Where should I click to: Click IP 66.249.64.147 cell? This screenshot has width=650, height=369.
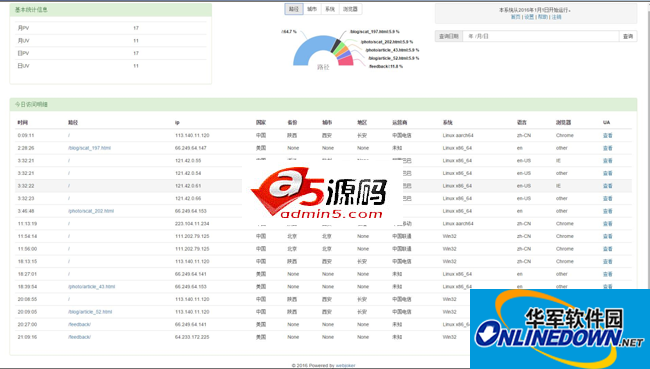pyautogui.click(x=190, y=148)
